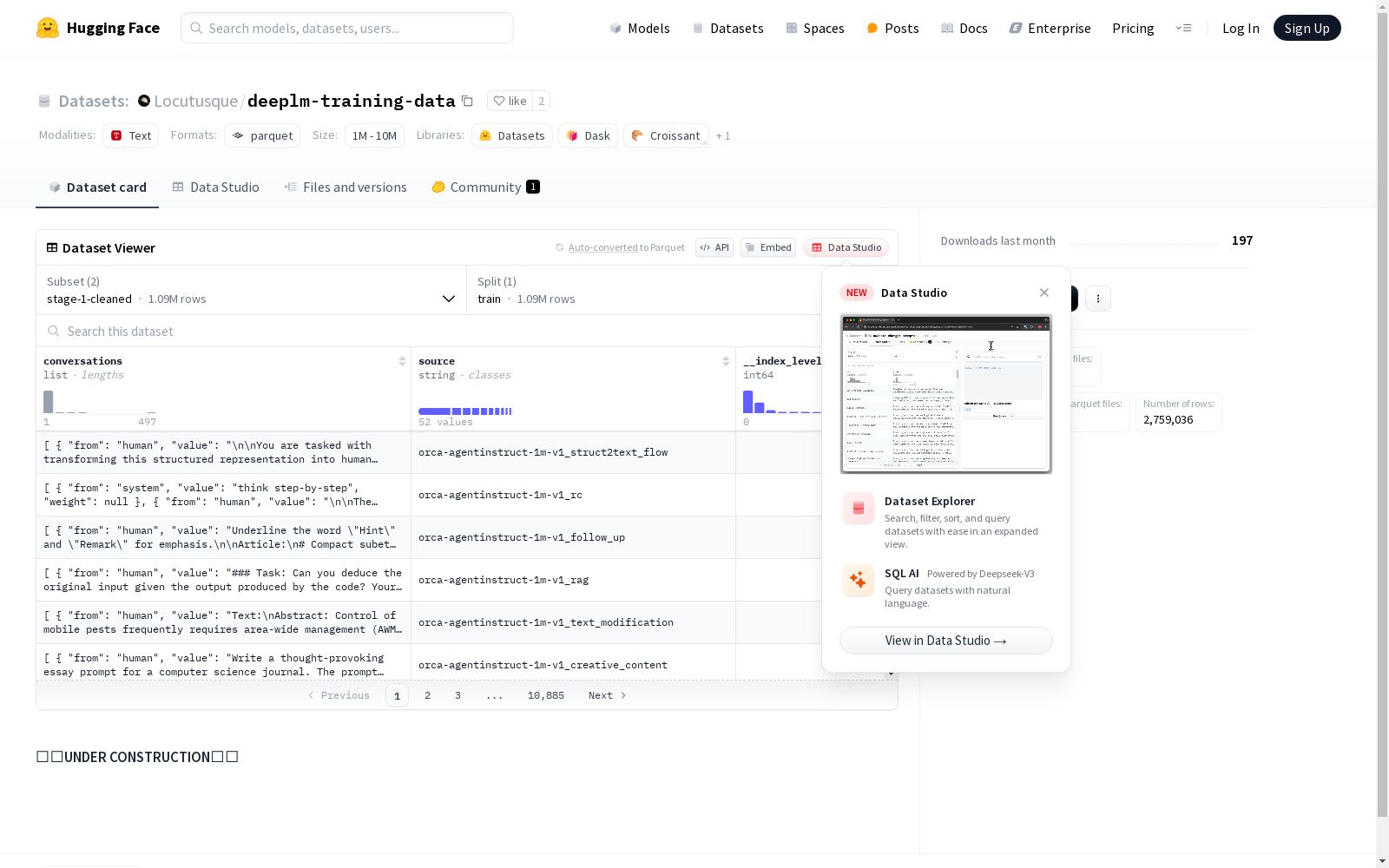Open Posts in the top navigation
1389x868 pixels.
point(892,28)
